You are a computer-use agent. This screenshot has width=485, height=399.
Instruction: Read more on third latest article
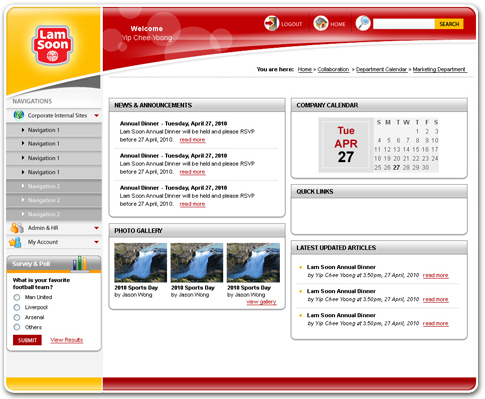click(x=436, y=323)
